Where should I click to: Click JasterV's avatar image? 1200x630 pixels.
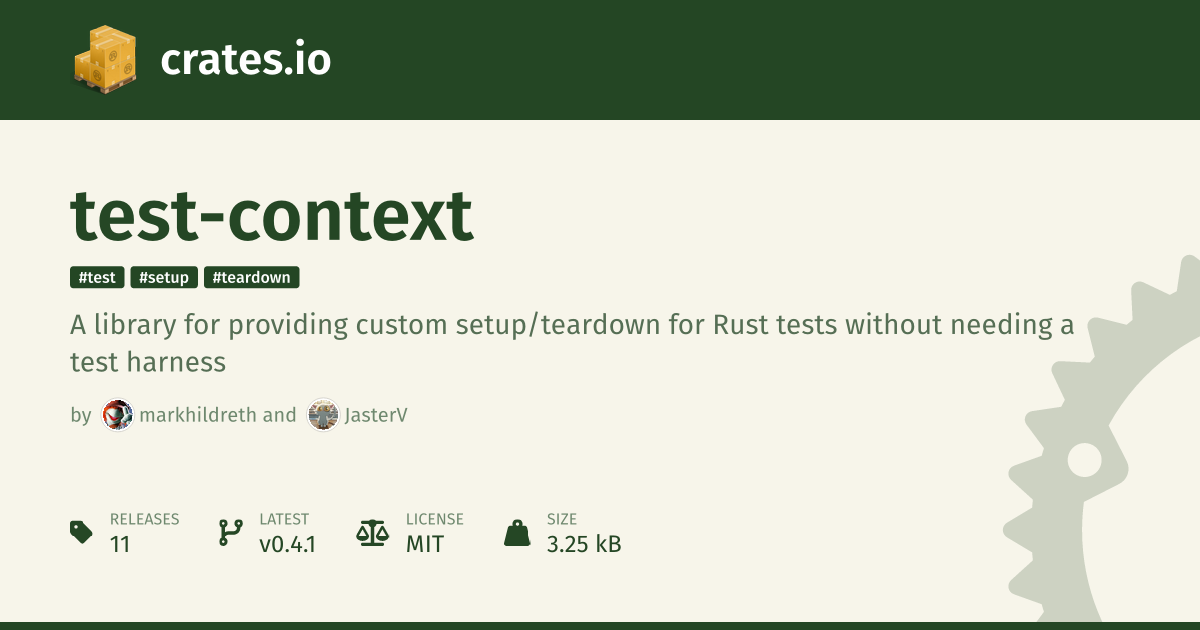tap(323, 415)
